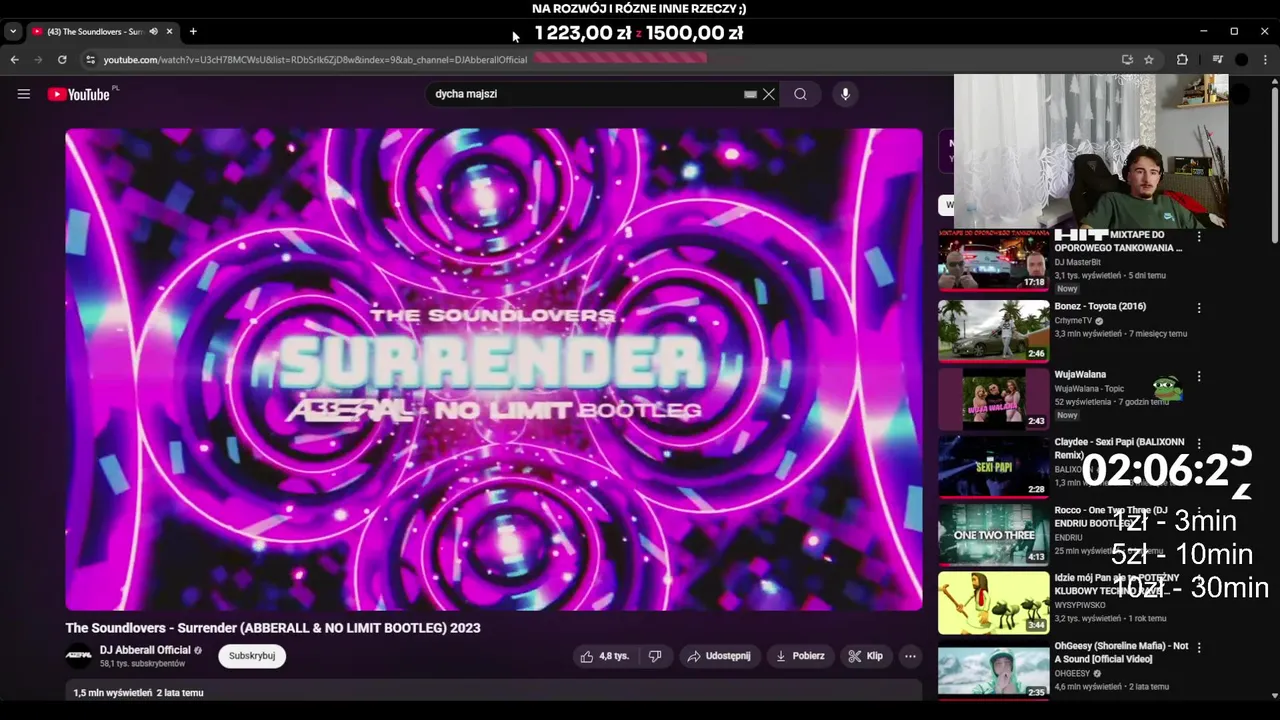Go to YouTube home via logo
The height and width of the screenshot is (720, 1280).
tap(79, 94)
